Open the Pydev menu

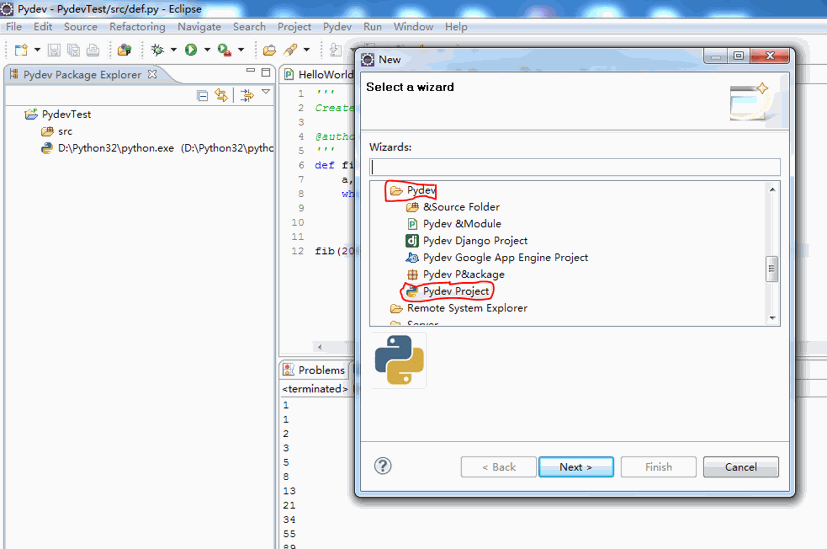tap(338, 27)
